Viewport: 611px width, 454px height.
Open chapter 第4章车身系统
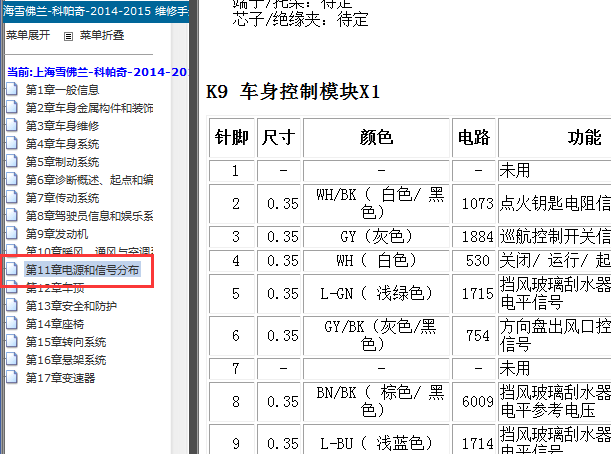tap(62, 144)
